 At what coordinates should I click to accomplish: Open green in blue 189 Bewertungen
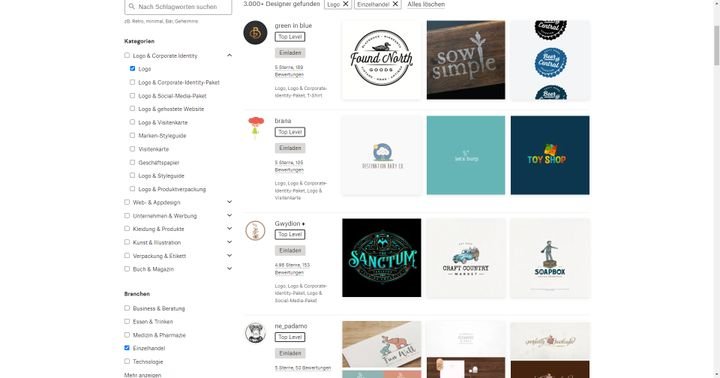pos(289,71)
